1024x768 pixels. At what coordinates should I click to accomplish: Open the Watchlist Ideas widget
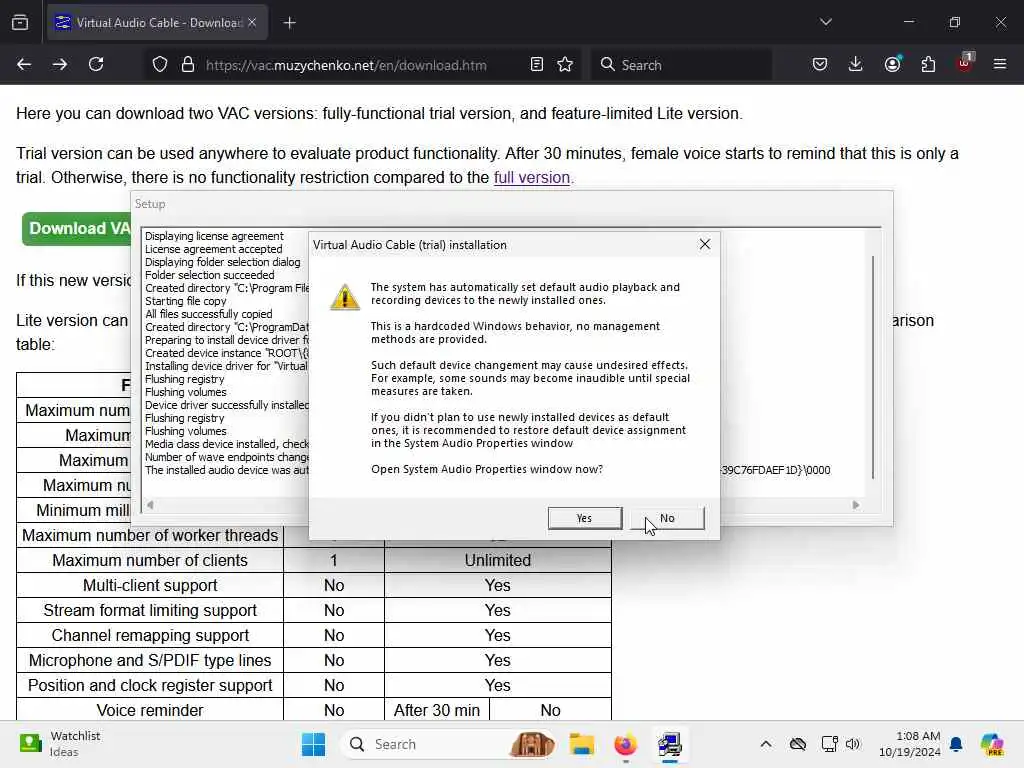point(60,744)
